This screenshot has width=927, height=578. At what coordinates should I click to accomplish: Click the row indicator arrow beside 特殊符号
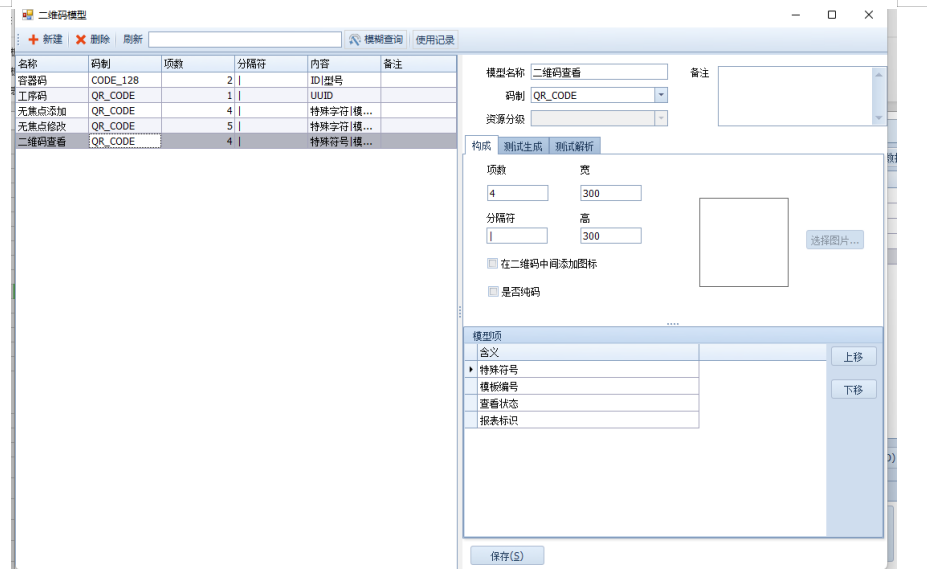click(471, 370)
